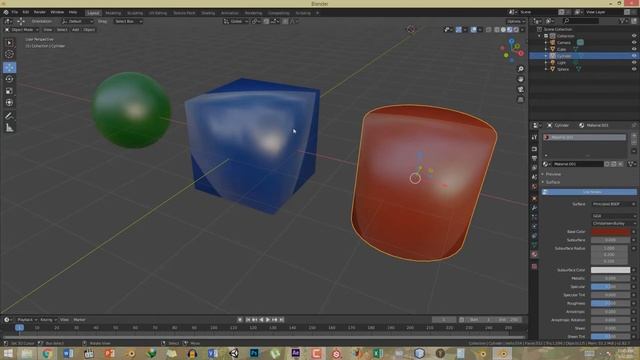Open the Texture properties tab icon

[534, 267]
